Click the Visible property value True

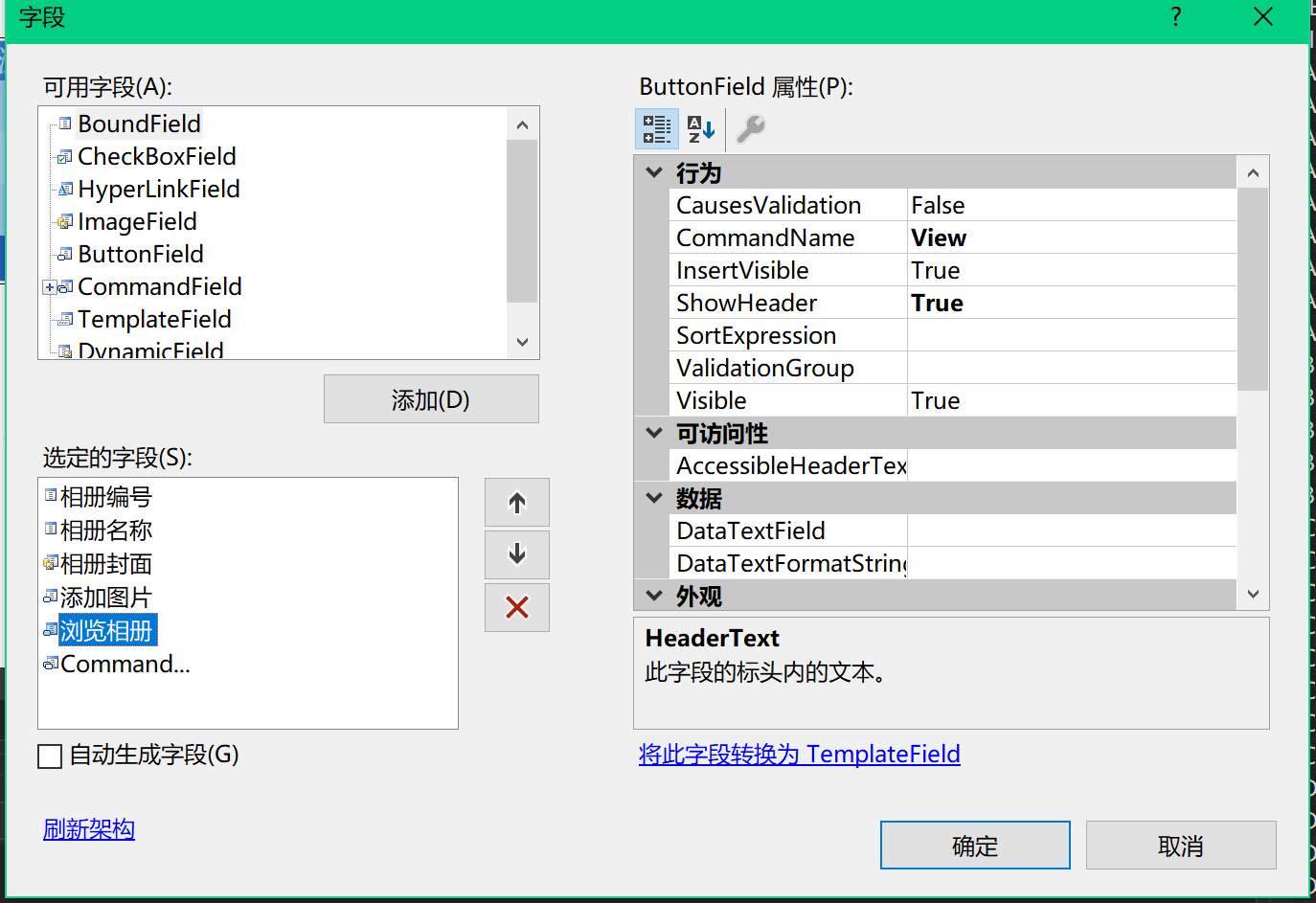(x=1072, y=400)
